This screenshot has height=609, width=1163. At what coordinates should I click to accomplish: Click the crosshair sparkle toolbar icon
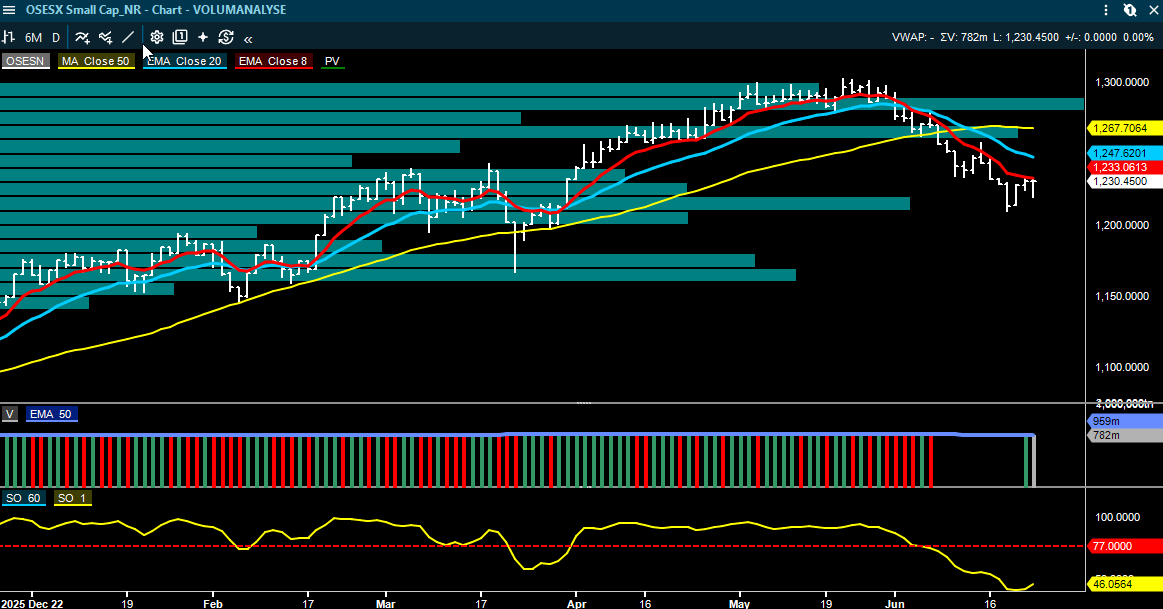(202, 37)
